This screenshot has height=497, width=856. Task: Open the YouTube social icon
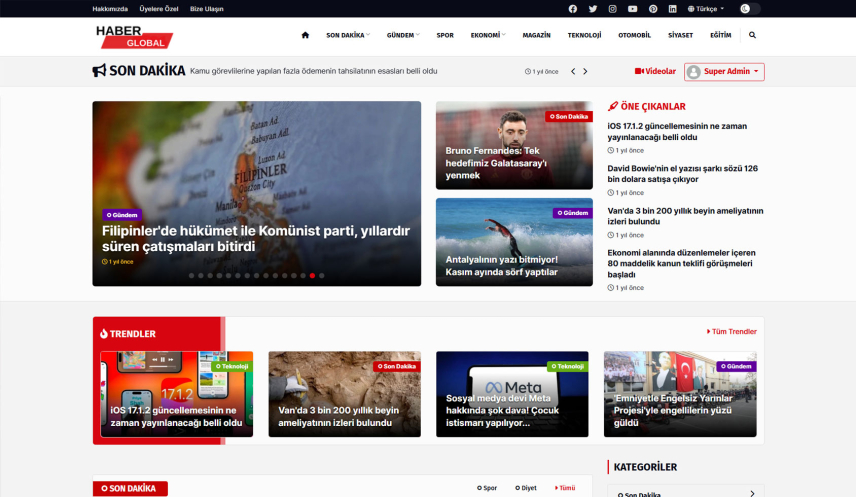[x=633, y=9]
